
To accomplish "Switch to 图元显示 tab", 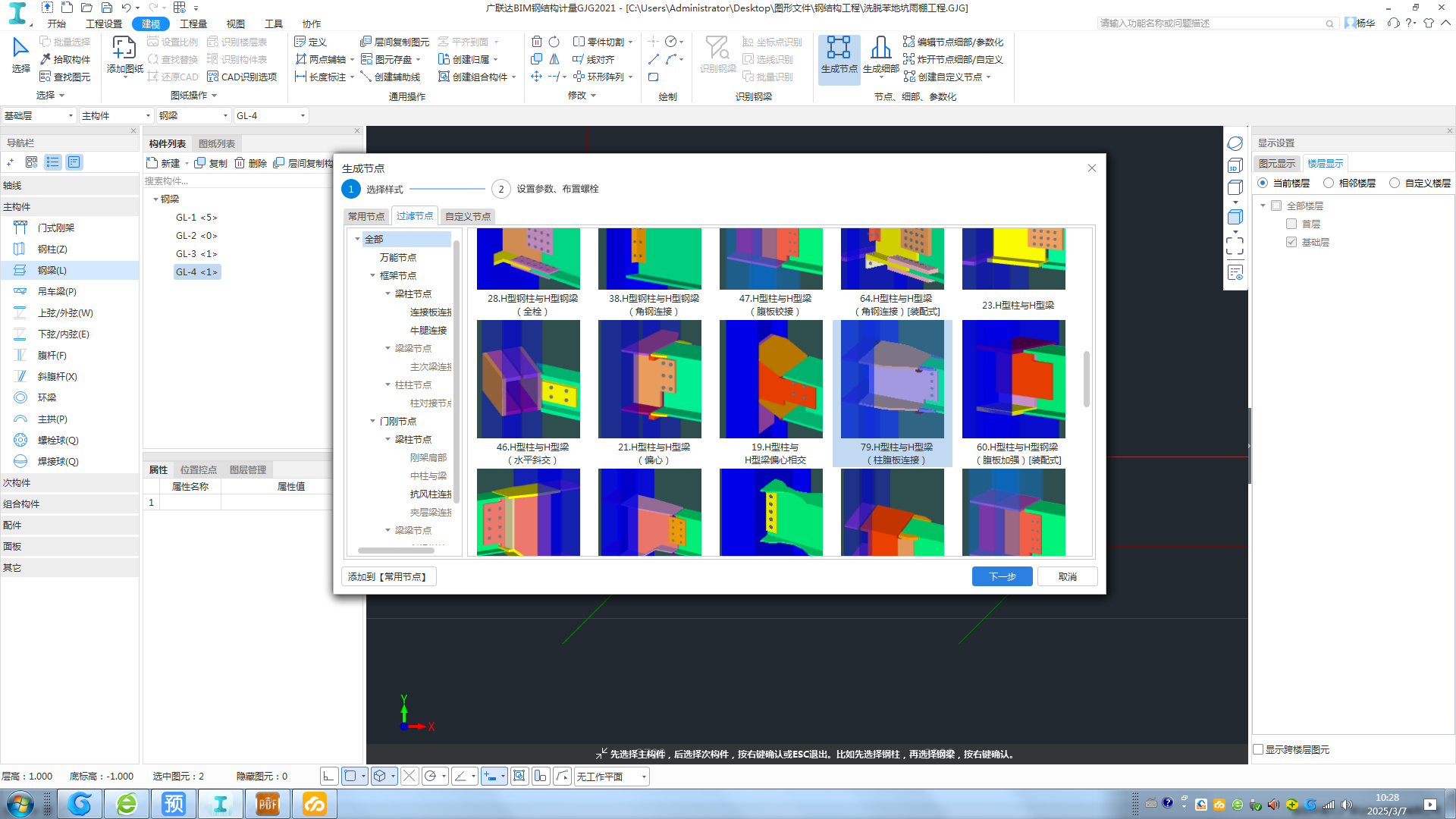I will click(1277, 163).
